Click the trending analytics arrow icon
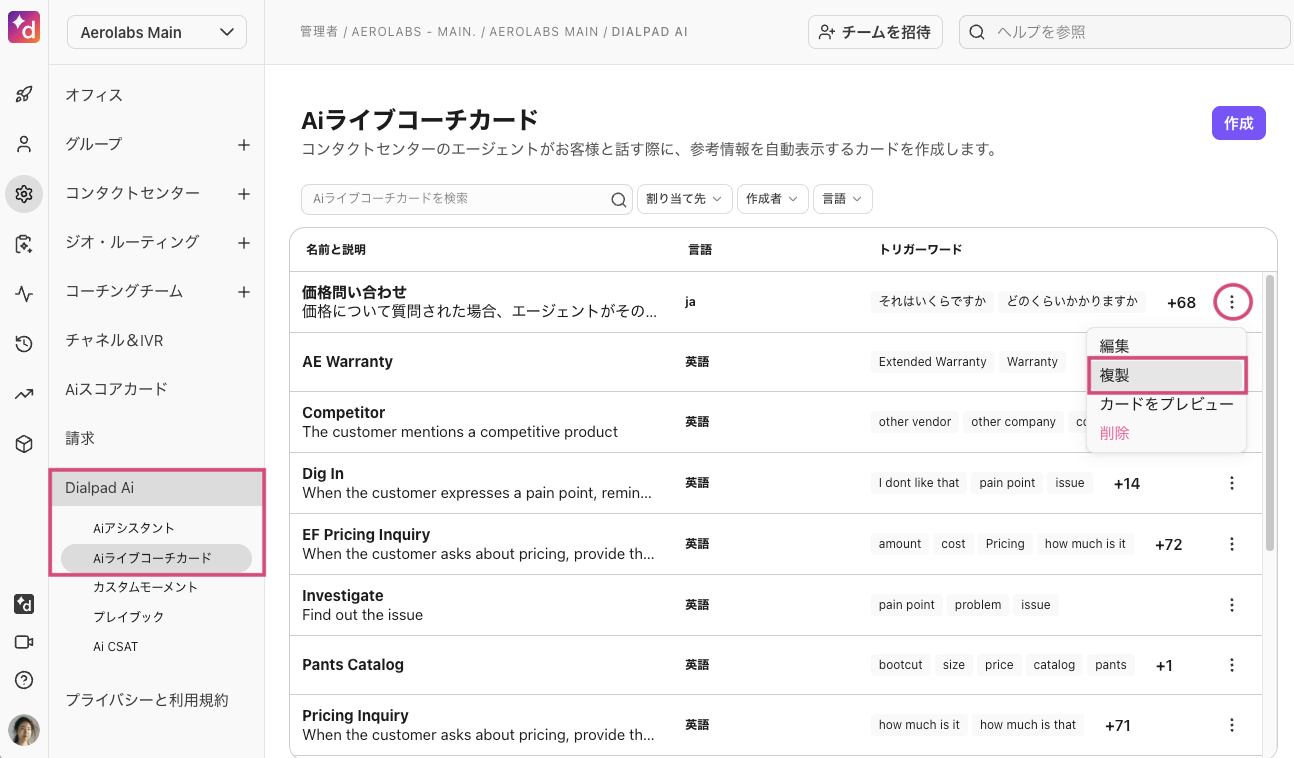 [24, 394]
